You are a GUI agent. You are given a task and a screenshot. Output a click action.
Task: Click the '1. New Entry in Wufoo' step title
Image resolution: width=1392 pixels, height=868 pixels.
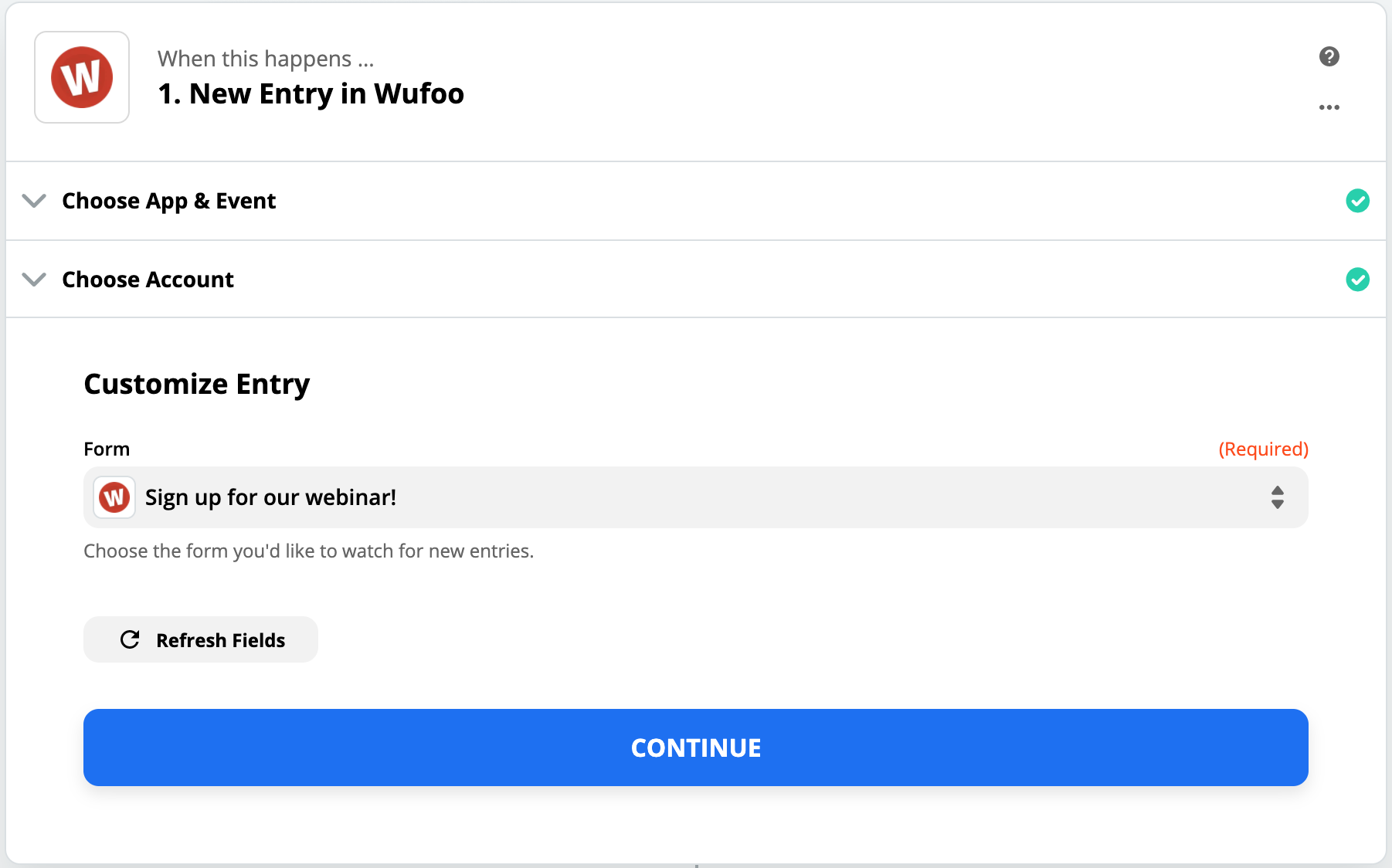tap(311, 93)
